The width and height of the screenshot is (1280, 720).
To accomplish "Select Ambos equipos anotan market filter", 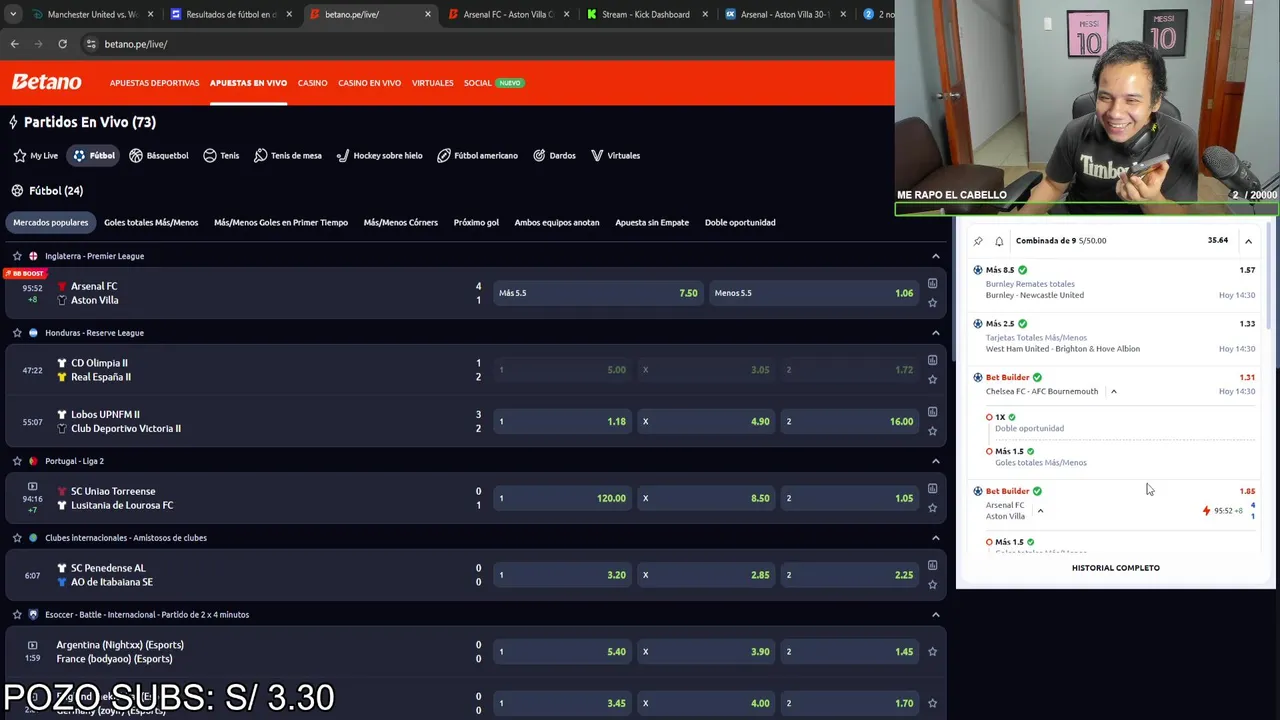I will coord(557,222).
